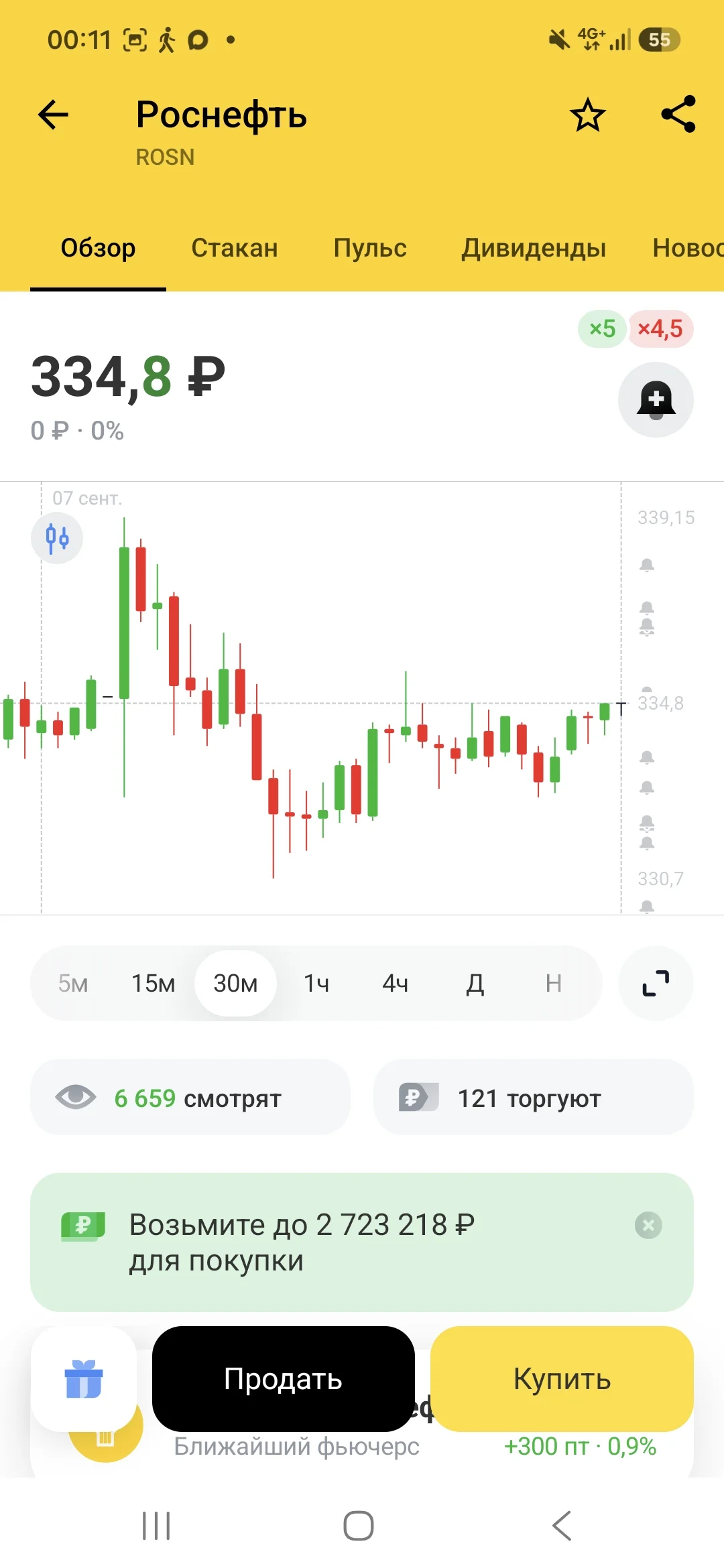Add Роснефть to favorites with star
The image size is (724, 1568).
pyautogui.click(x=588, y=115)
